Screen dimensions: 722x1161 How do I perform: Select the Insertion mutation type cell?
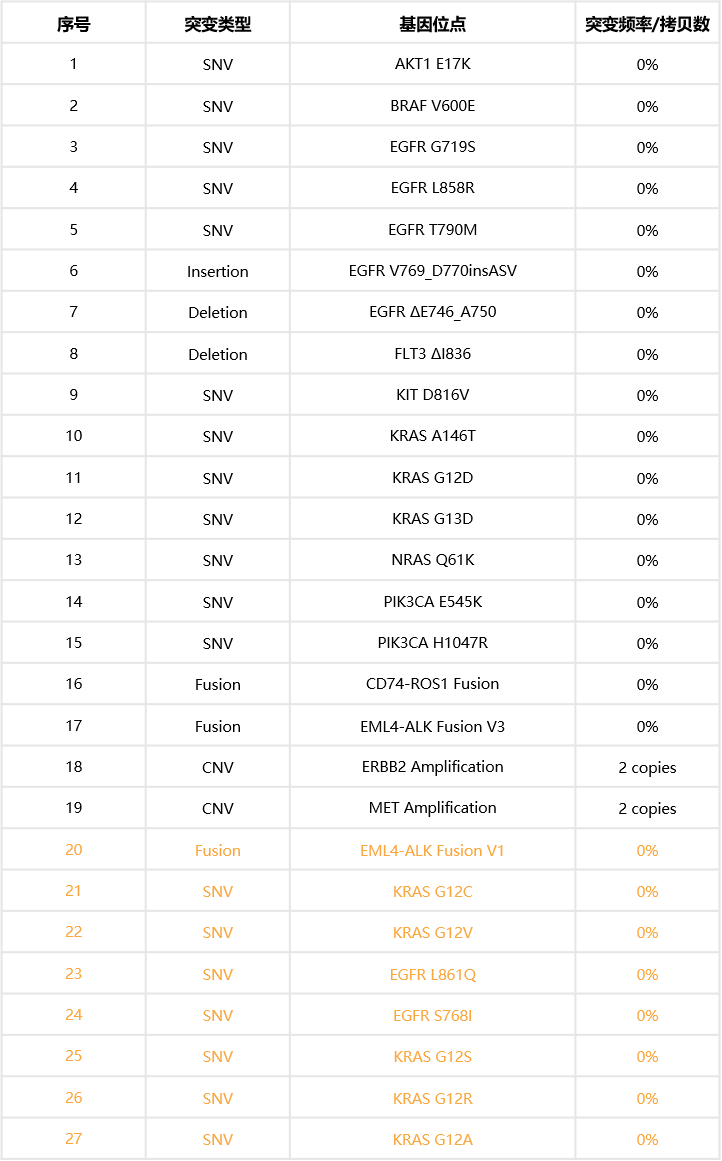click(x=217, y=271)
